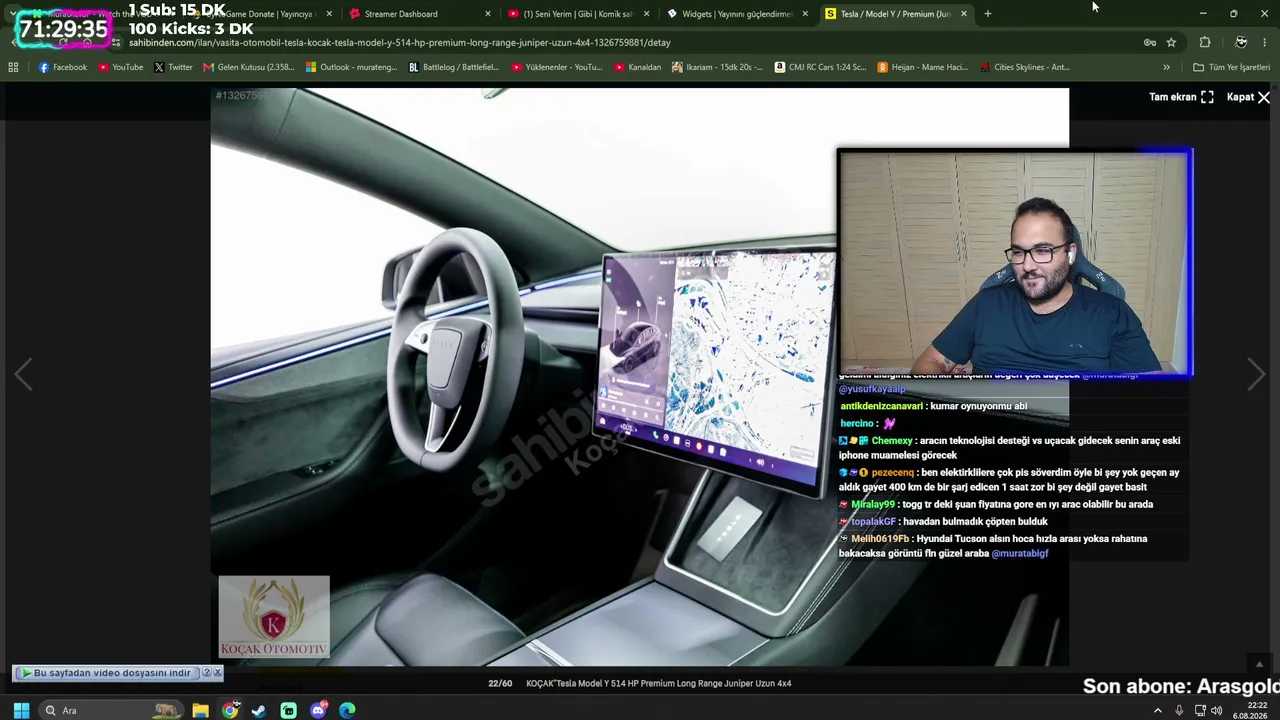
Task: Close the Seni Yerim Gibi tab
Action: click(646, 14)
